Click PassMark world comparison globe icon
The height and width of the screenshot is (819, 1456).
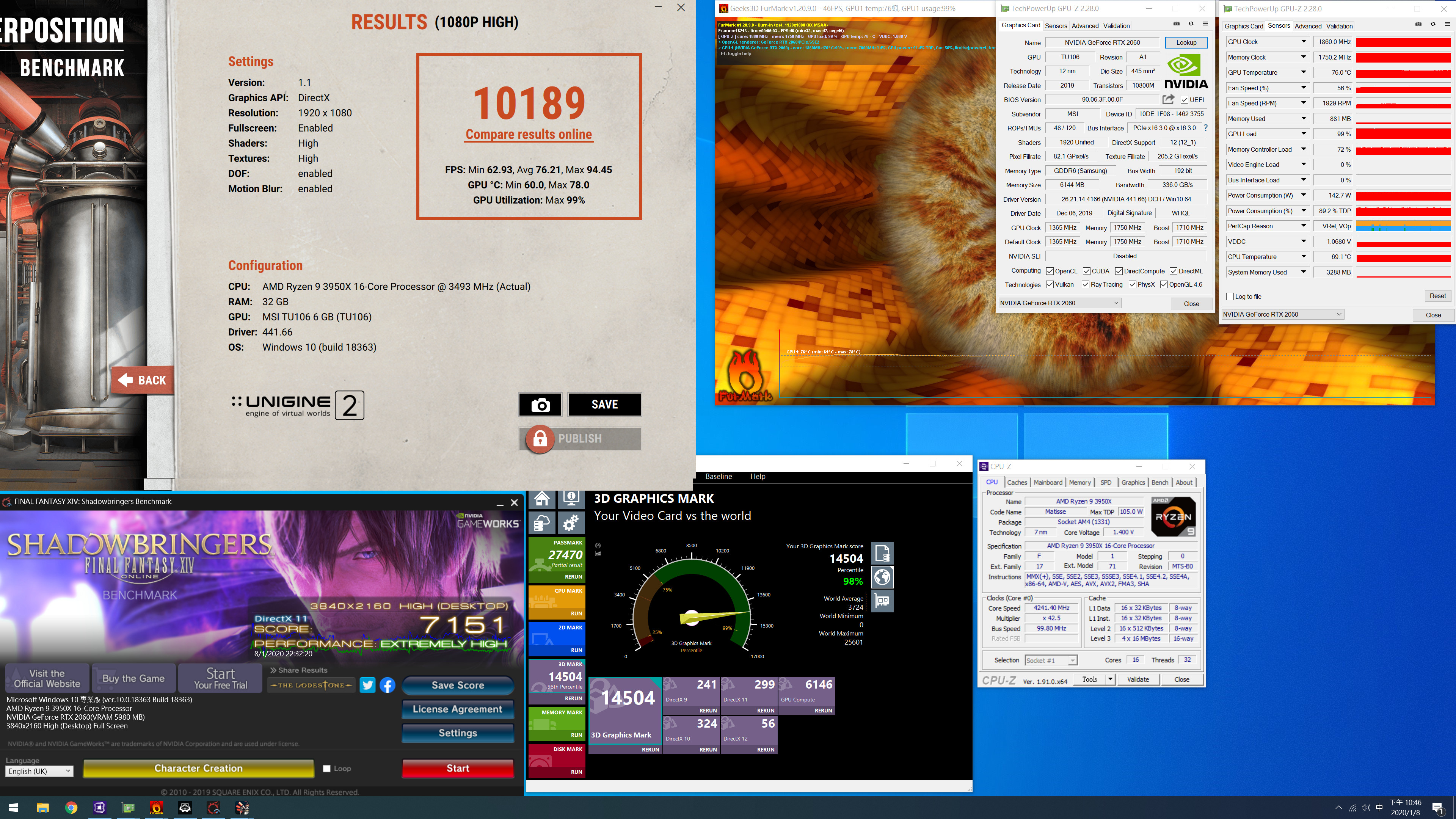pos(882,577)
